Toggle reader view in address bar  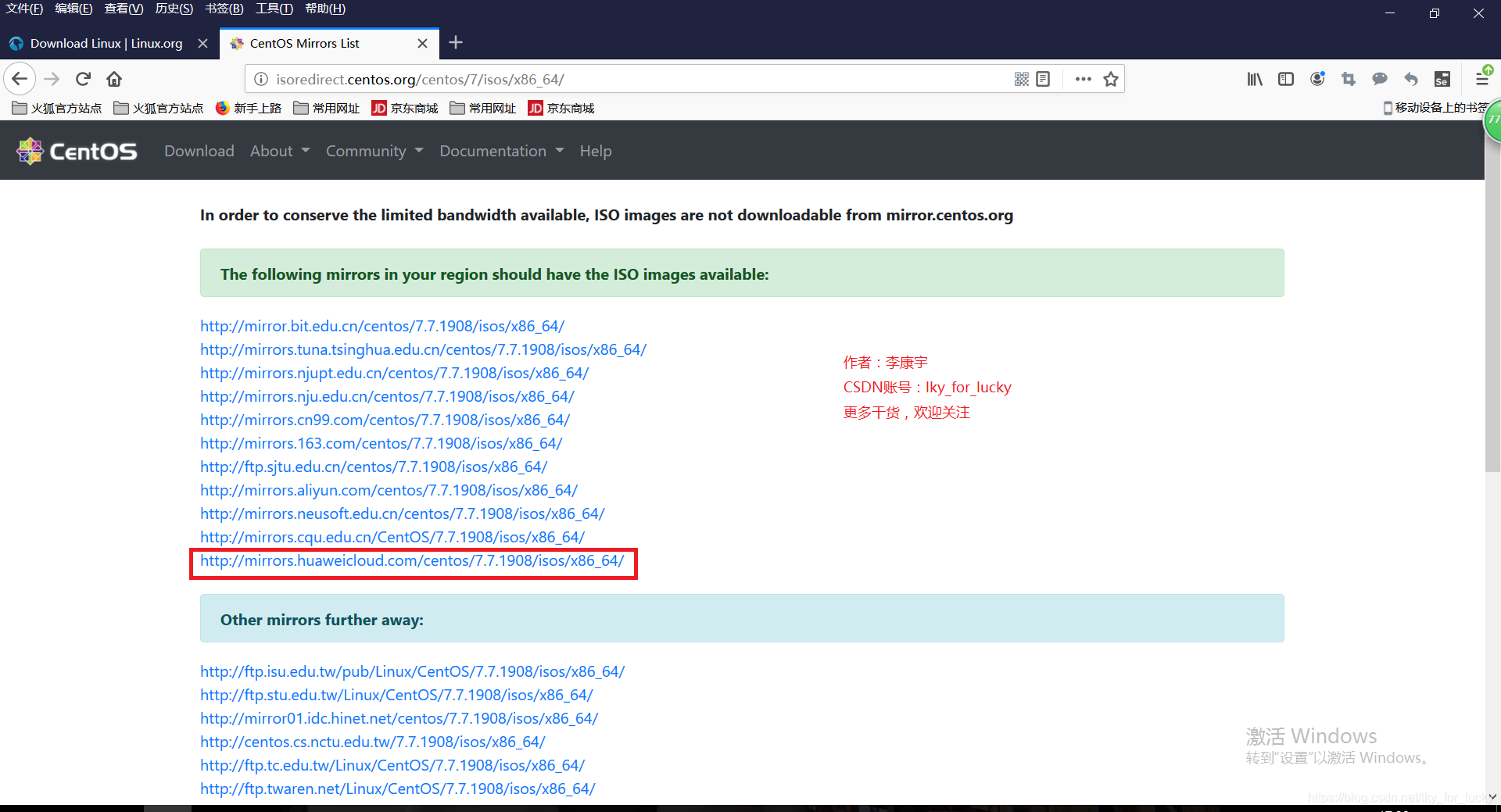pos(1043,79)
